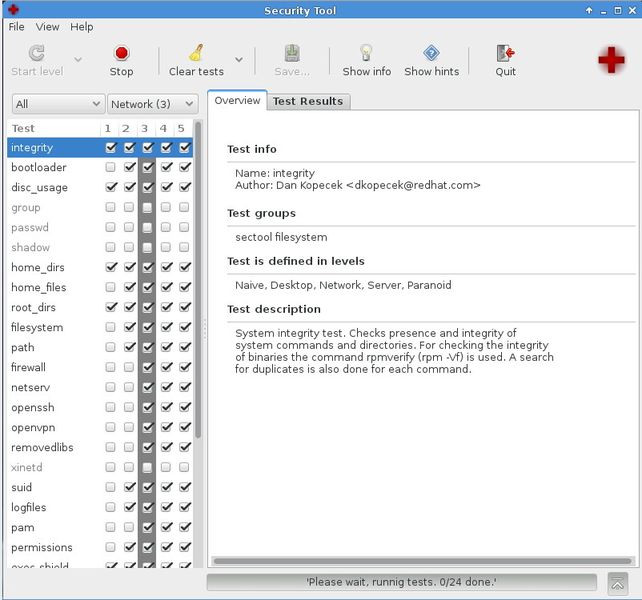Click the overview pane horizontal scrollbar

pos(422,561)
